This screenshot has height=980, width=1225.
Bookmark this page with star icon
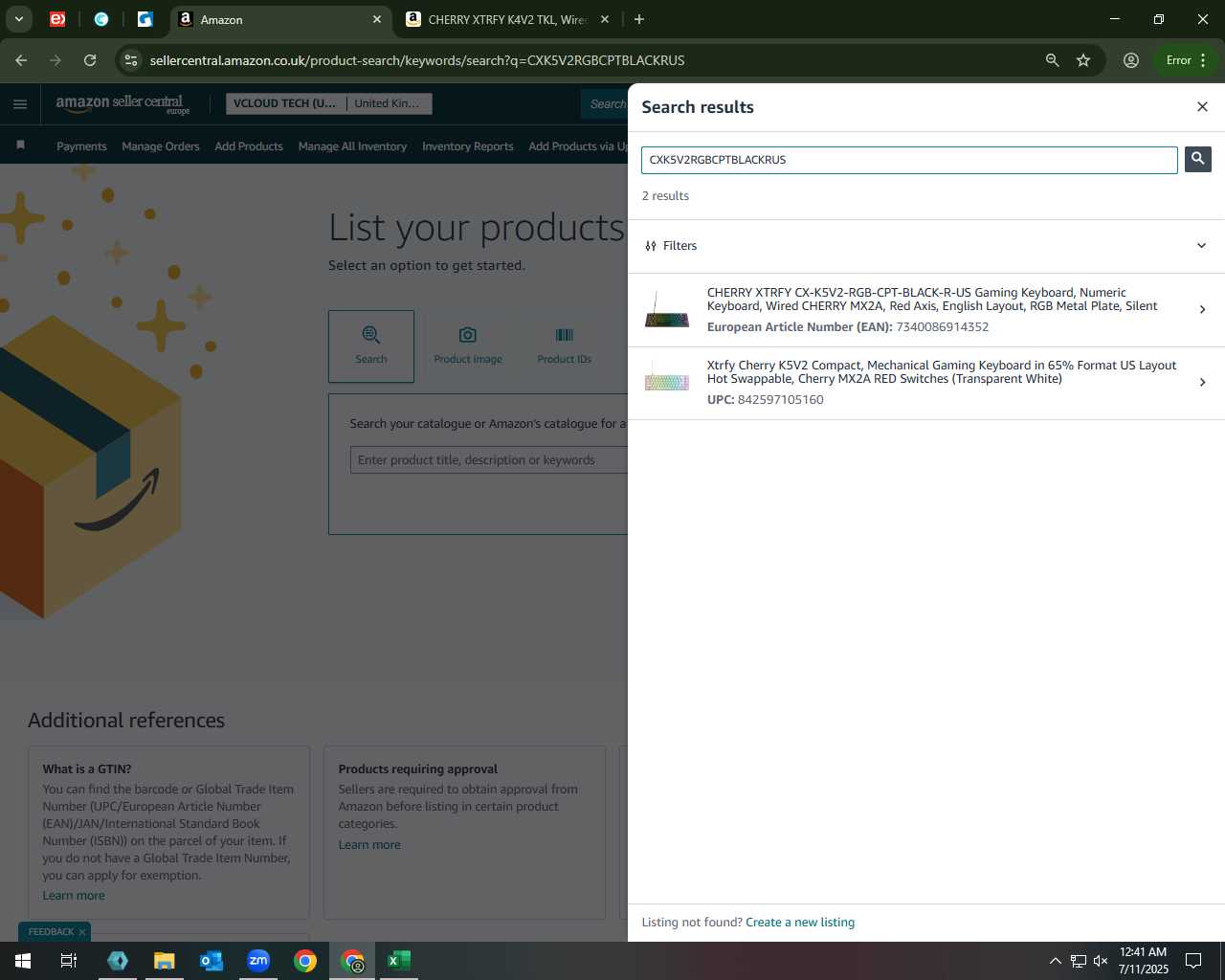[x=1083, y=60]
